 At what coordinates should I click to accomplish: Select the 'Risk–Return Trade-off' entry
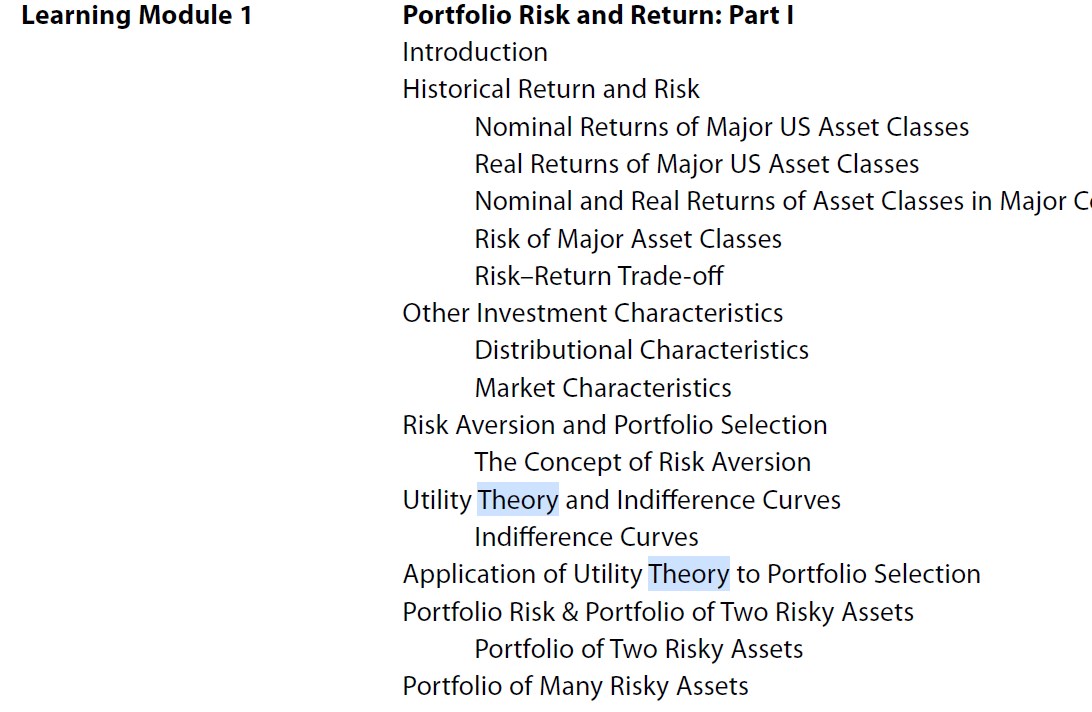click(599, 277)
